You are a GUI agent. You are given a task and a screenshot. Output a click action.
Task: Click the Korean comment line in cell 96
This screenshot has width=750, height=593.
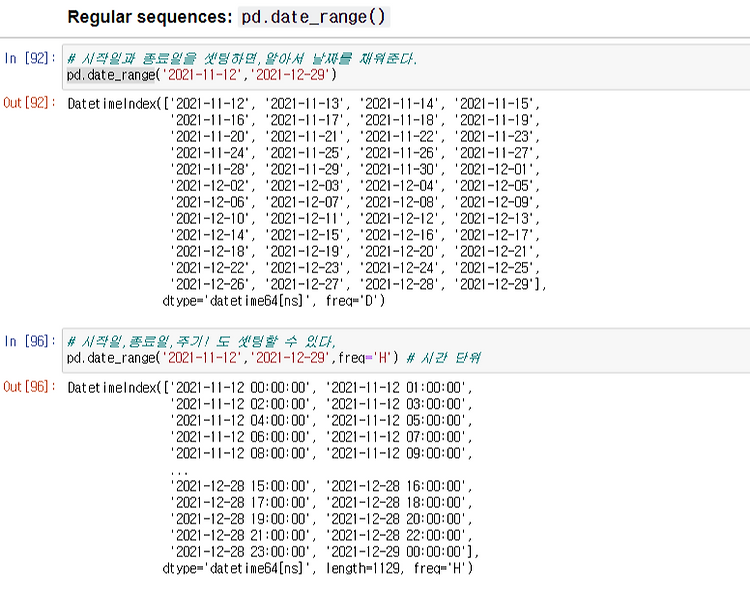201,342
